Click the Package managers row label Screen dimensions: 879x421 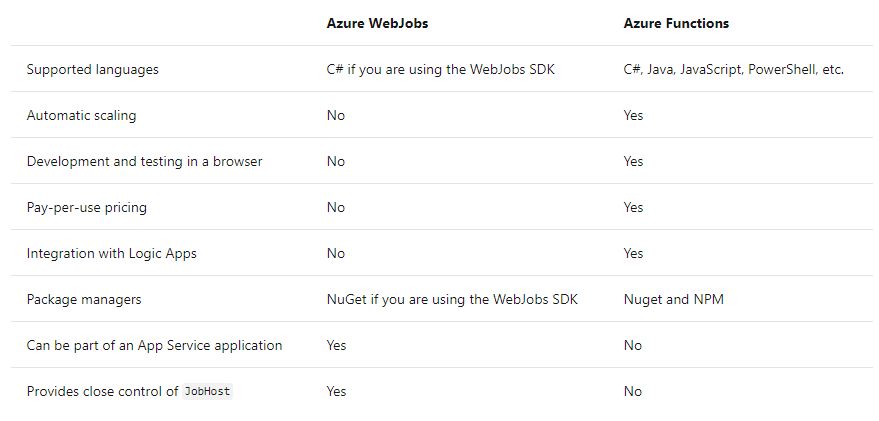coord(84,299)
